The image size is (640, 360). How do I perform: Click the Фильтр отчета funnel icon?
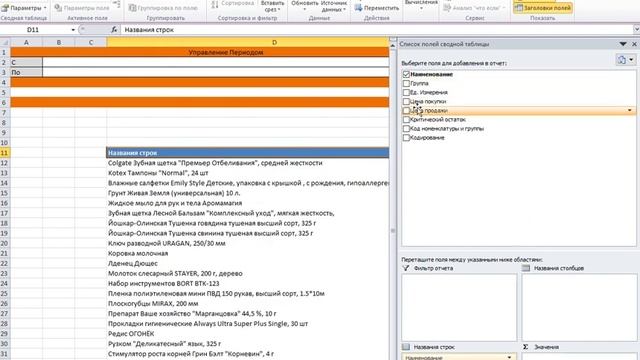[406, 268]
